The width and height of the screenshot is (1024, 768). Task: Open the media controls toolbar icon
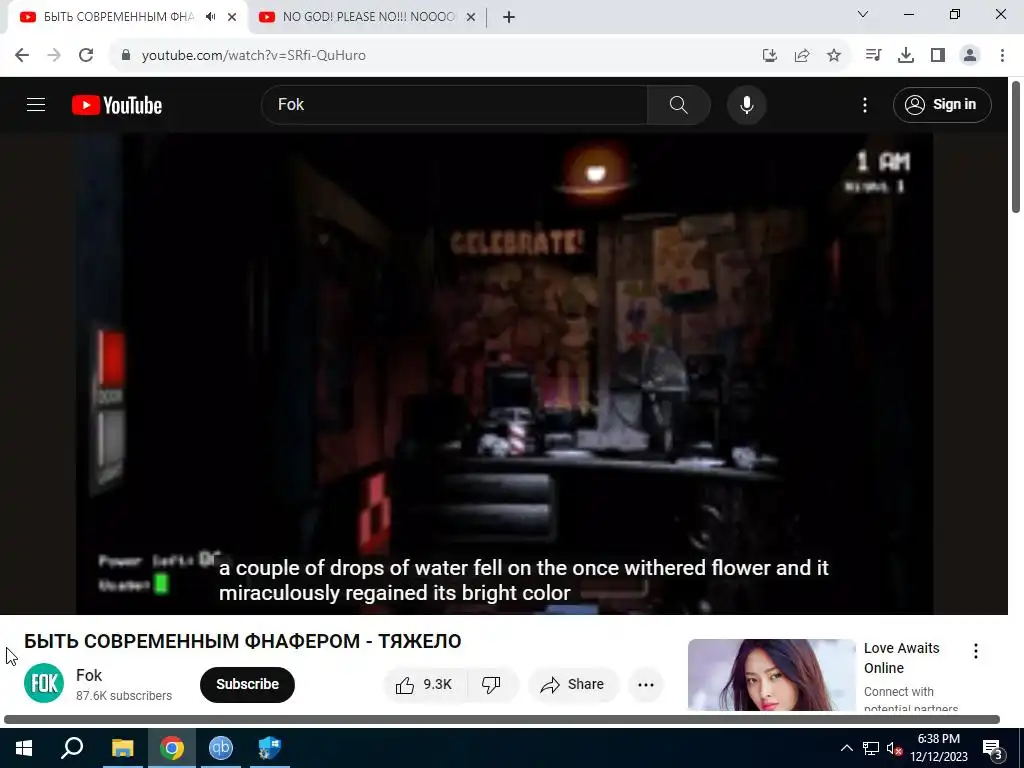(873, 56)
